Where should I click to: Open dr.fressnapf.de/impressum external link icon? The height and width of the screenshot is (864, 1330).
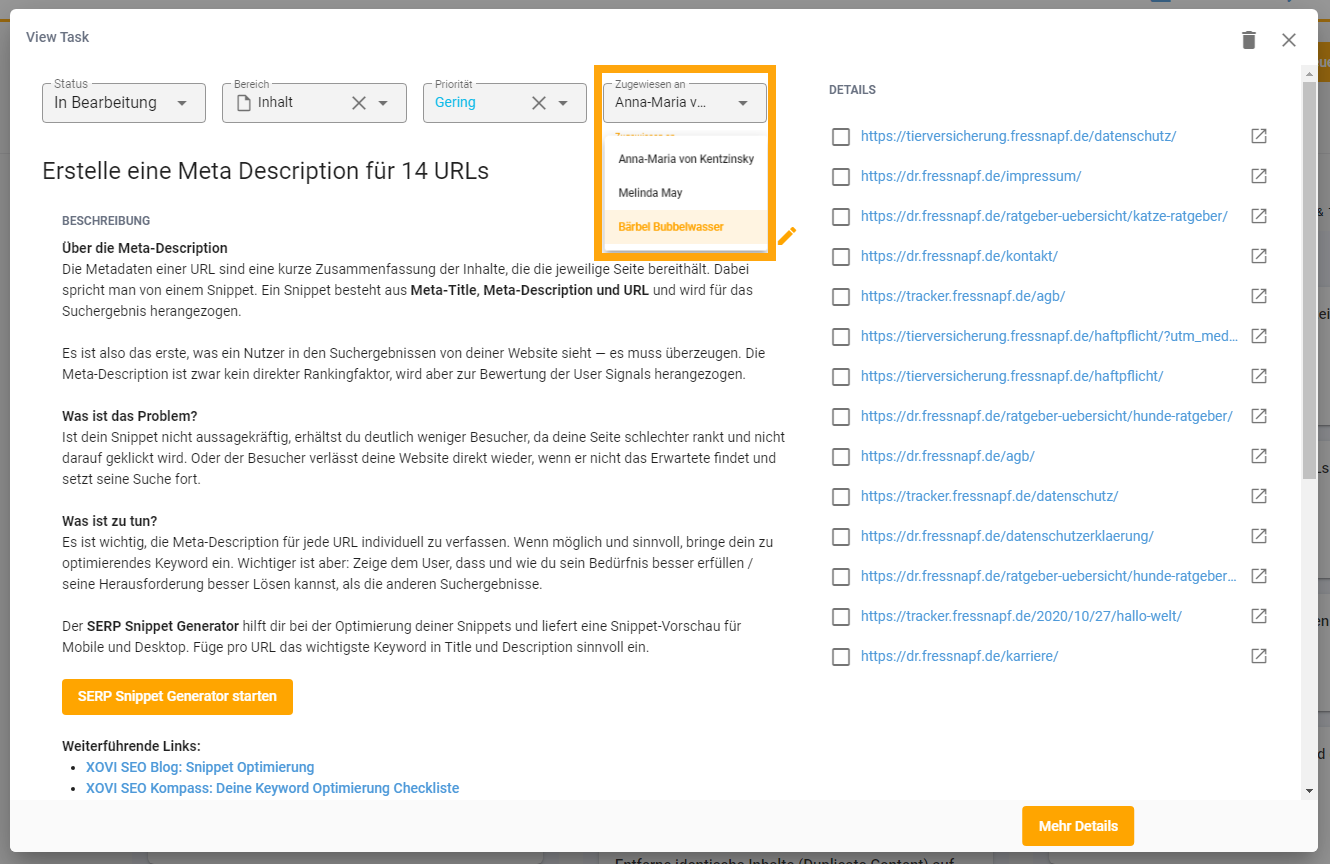(x=1259, y=176)
